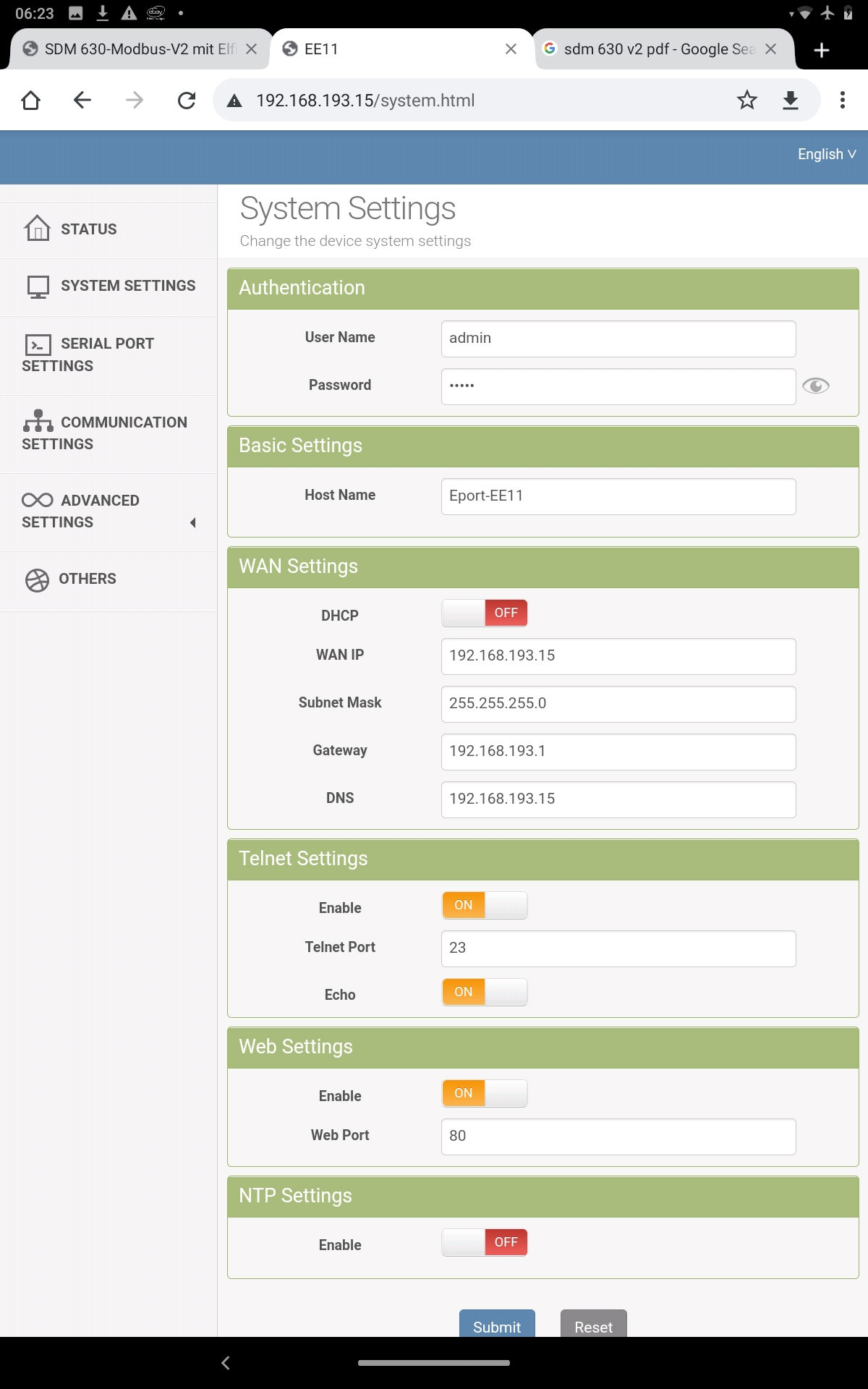Screen dimensions: 868x1389
Task: Reload the page with refresh icon
Action: (187, 100)
